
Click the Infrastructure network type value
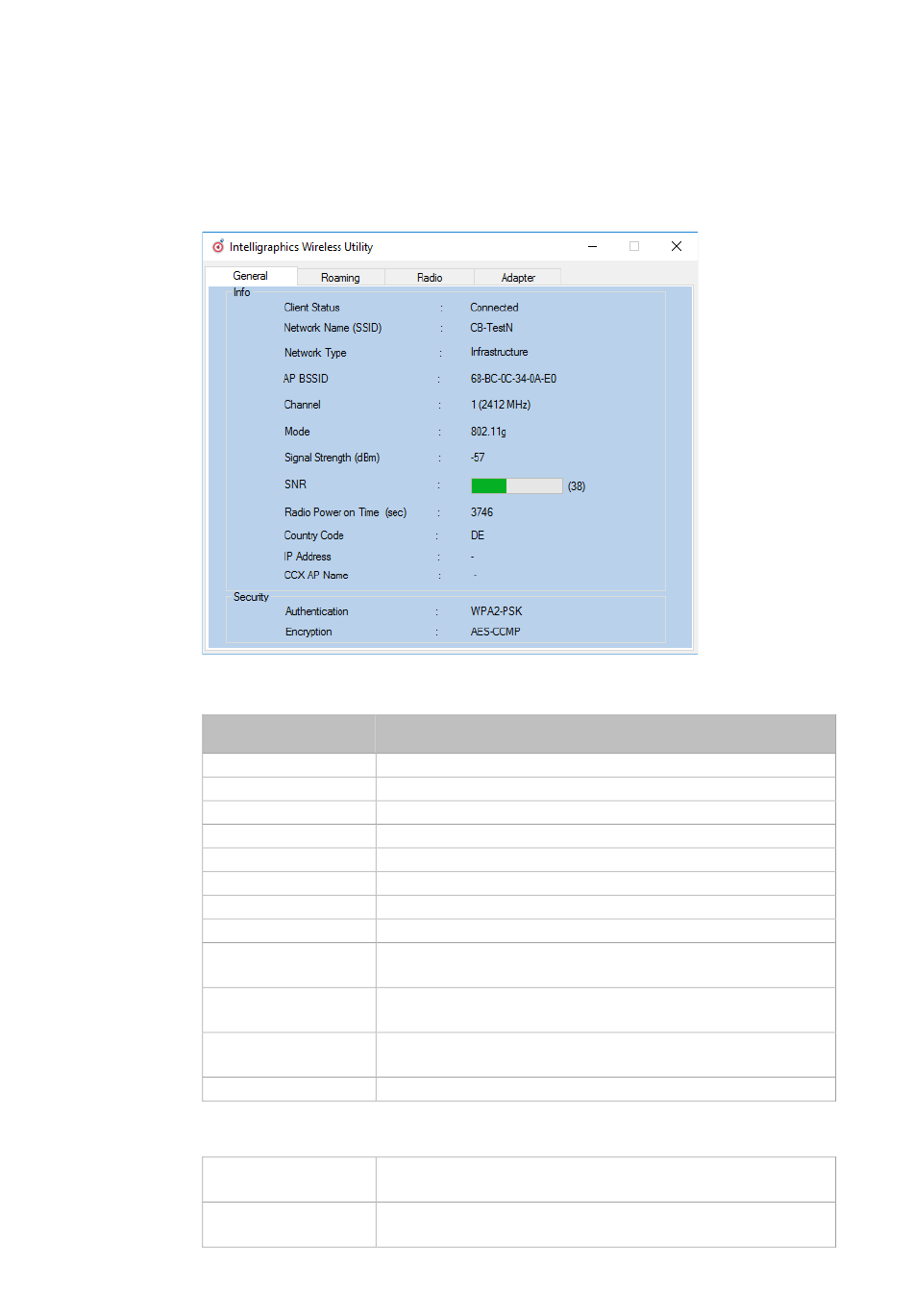[x=499, y=353]
